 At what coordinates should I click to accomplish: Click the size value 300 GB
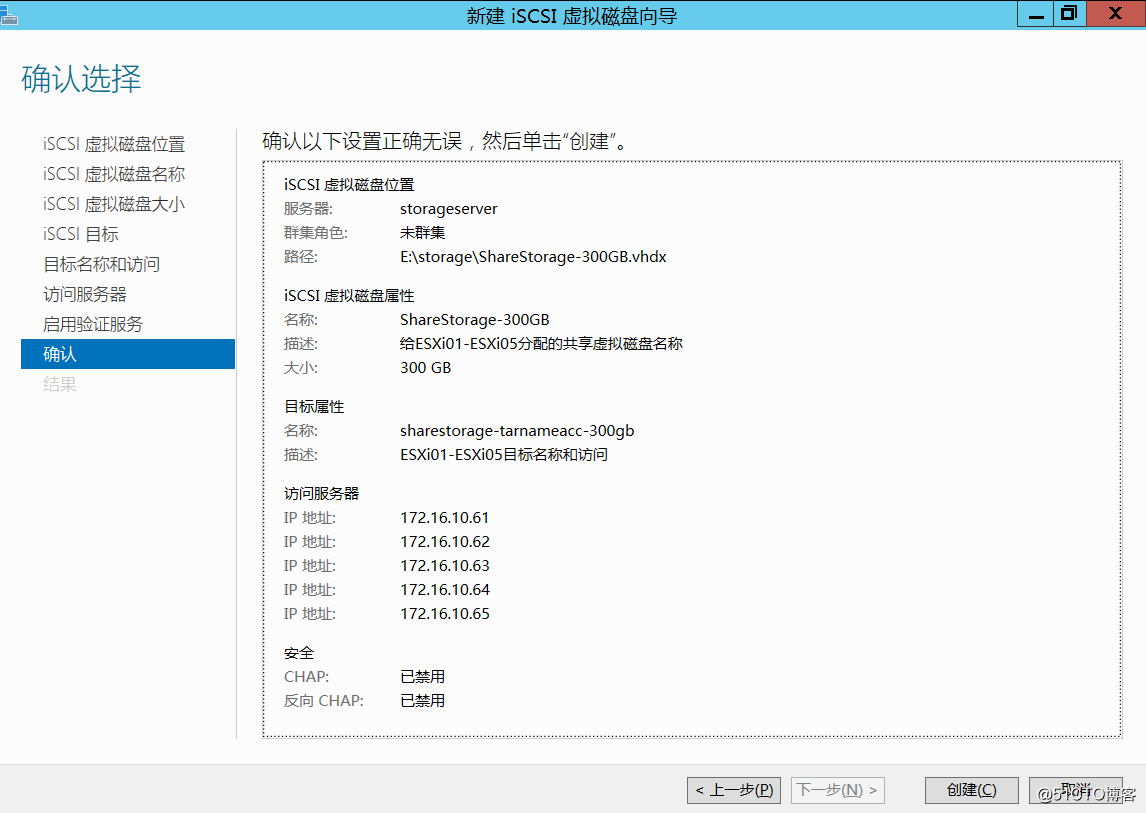click(x=425, y=368)
